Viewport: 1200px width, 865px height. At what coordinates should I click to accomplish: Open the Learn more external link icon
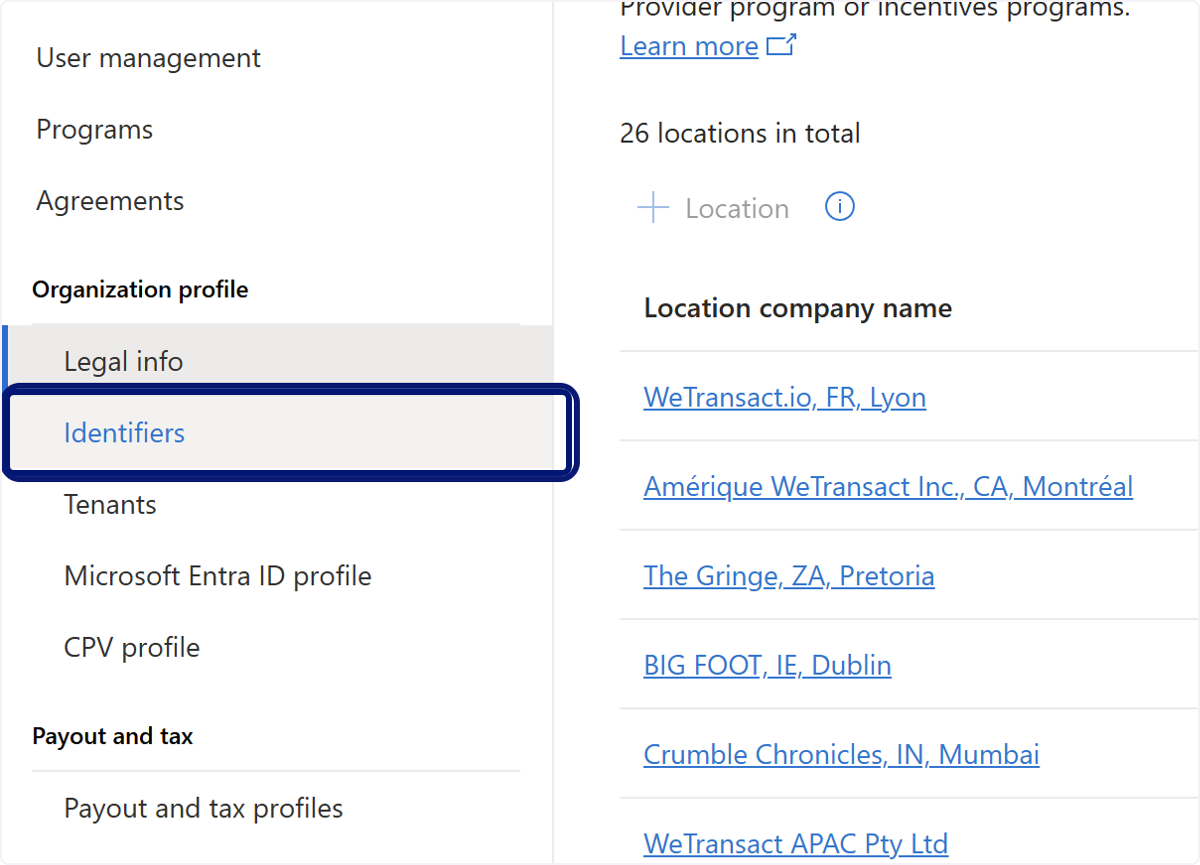click(x=781, y=45)
